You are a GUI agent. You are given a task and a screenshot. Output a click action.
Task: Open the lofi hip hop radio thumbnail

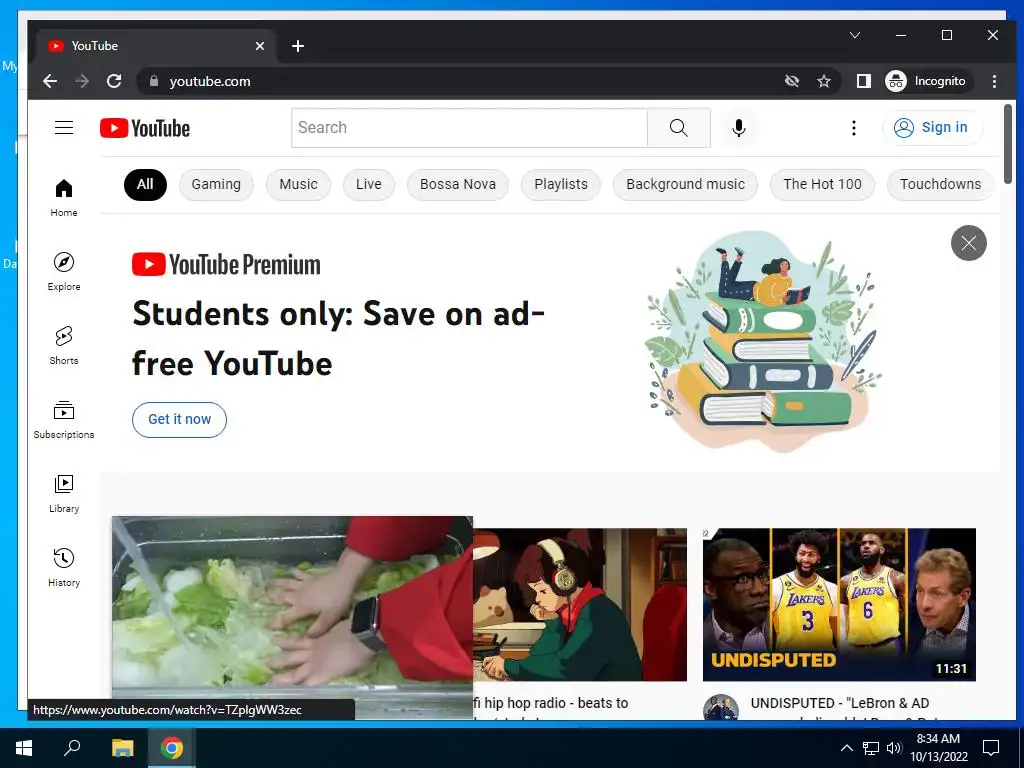tap(580, 605)
